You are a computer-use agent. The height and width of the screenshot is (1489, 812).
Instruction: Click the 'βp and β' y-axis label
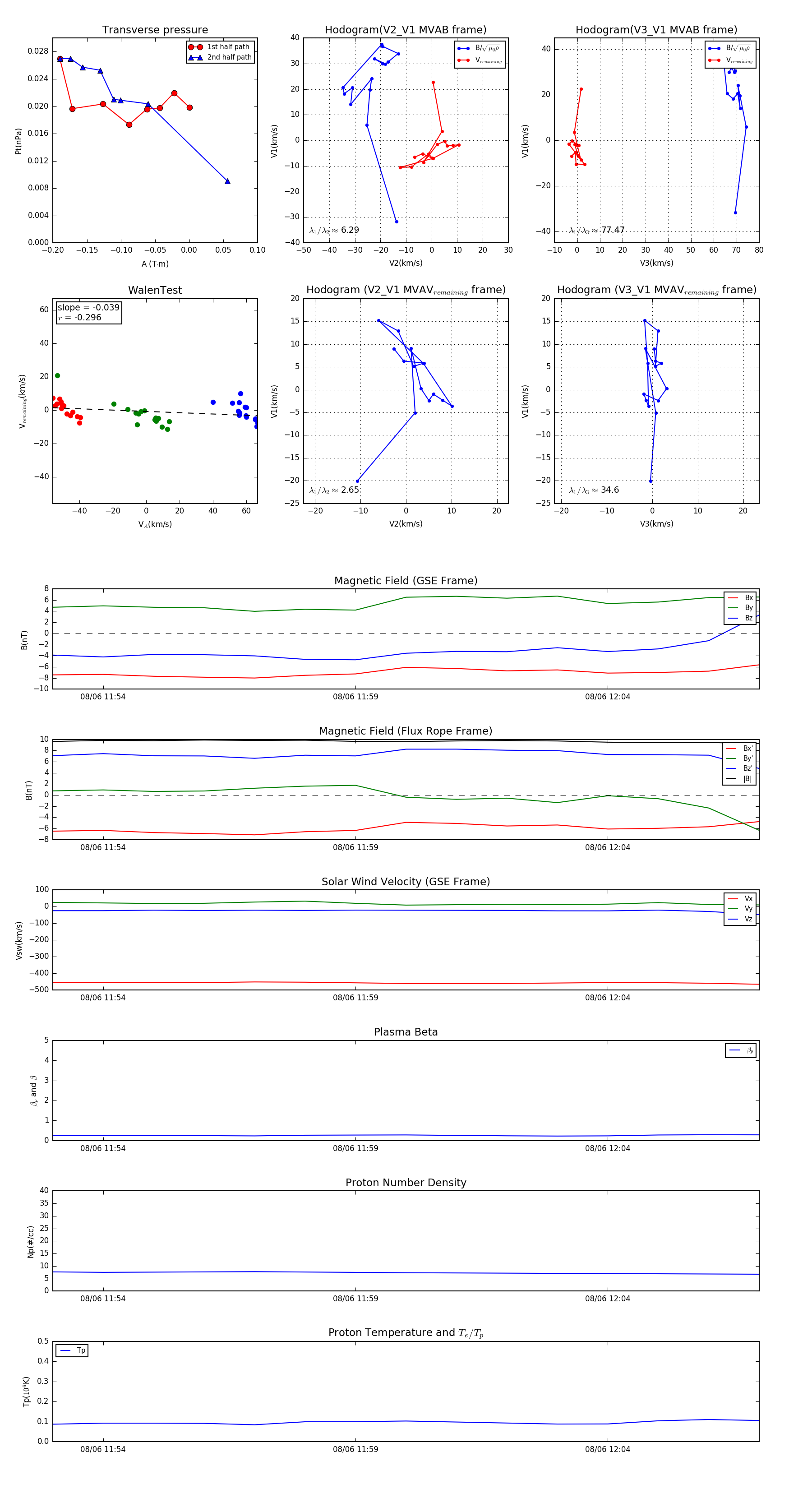tap(33, 1091)
